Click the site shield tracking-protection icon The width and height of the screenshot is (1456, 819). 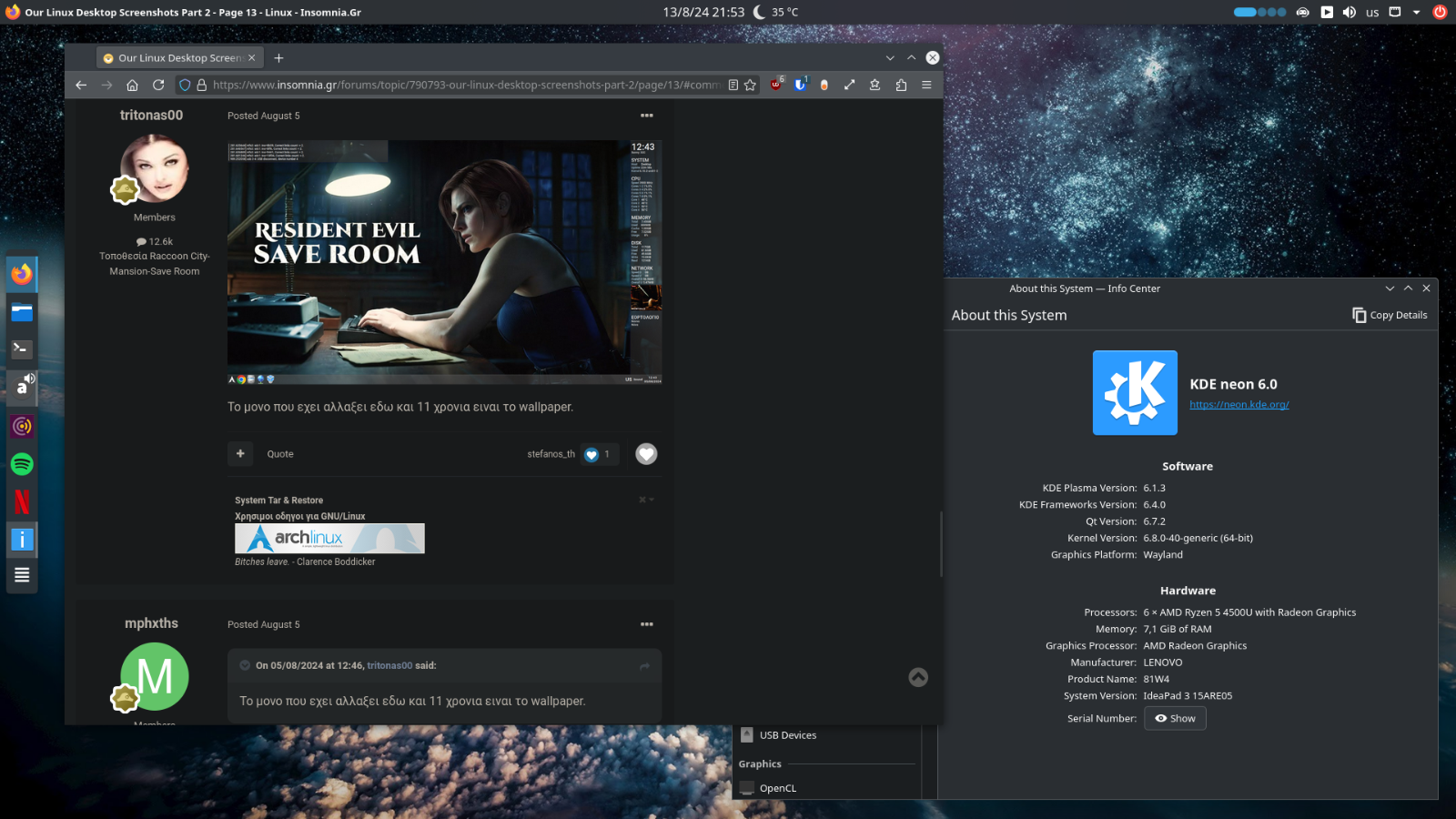tap(185, 85)
